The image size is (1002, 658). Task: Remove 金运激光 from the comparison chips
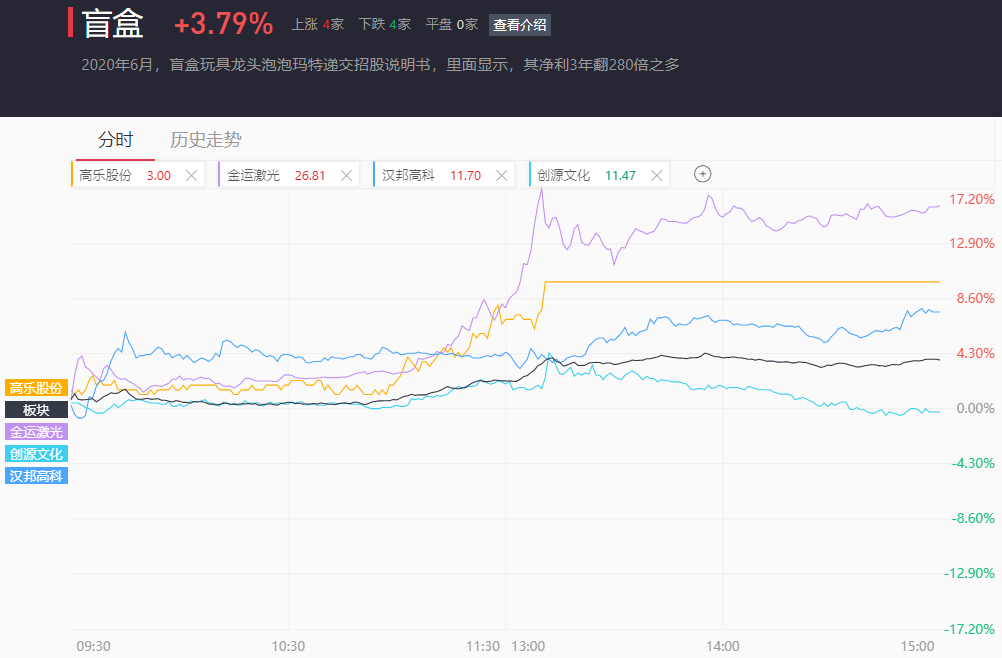tap(346, 175)
